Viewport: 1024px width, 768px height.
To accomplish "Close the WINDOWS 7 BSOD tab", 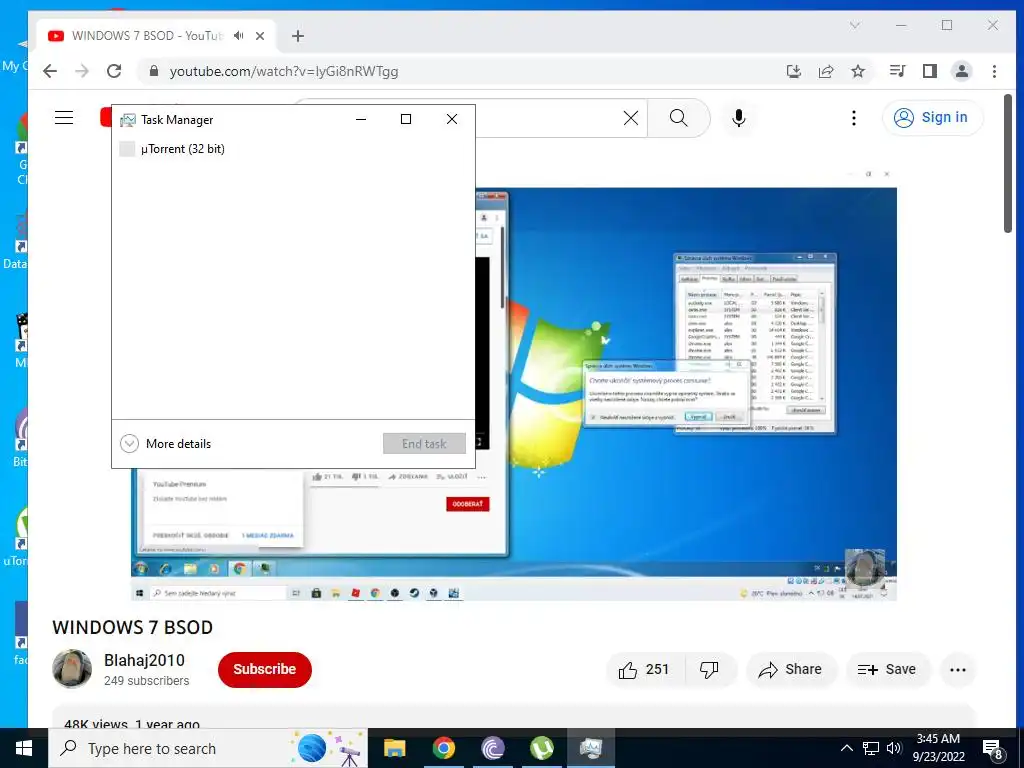I will point(260,36).
